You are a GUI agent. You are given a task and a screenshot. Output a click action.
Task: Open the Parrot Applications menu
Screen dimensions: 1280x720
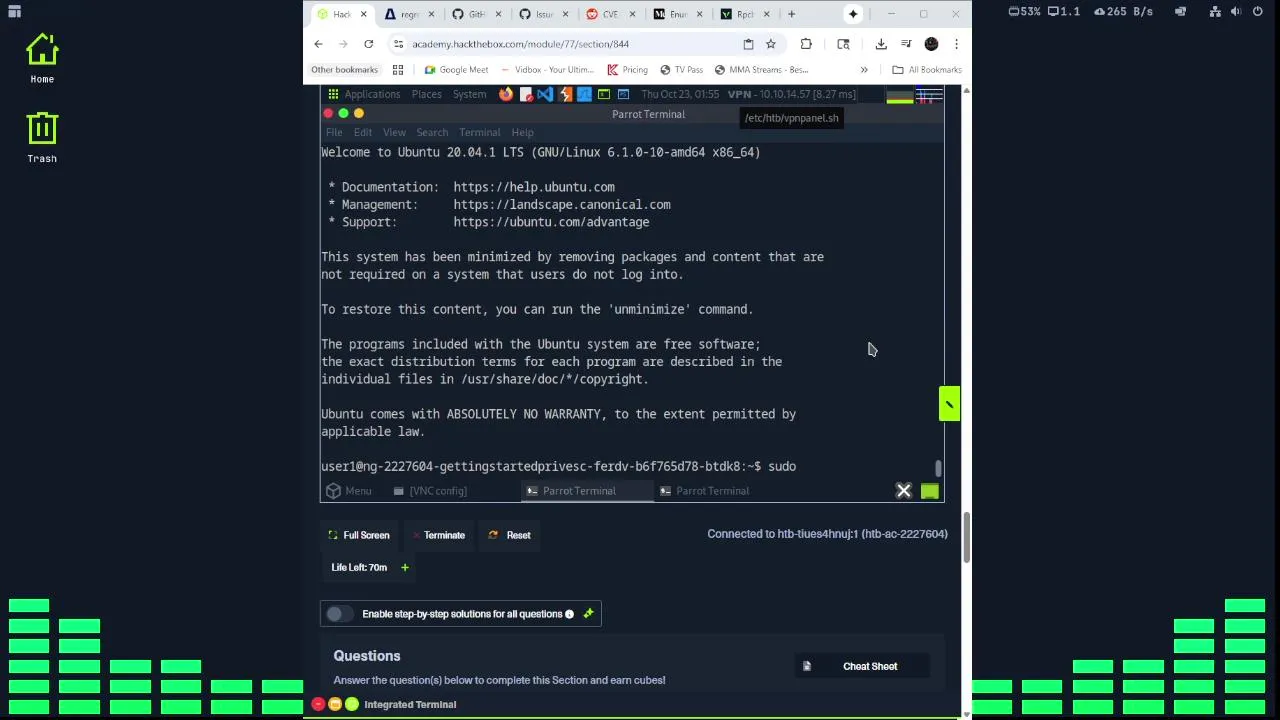coord(372,94)
